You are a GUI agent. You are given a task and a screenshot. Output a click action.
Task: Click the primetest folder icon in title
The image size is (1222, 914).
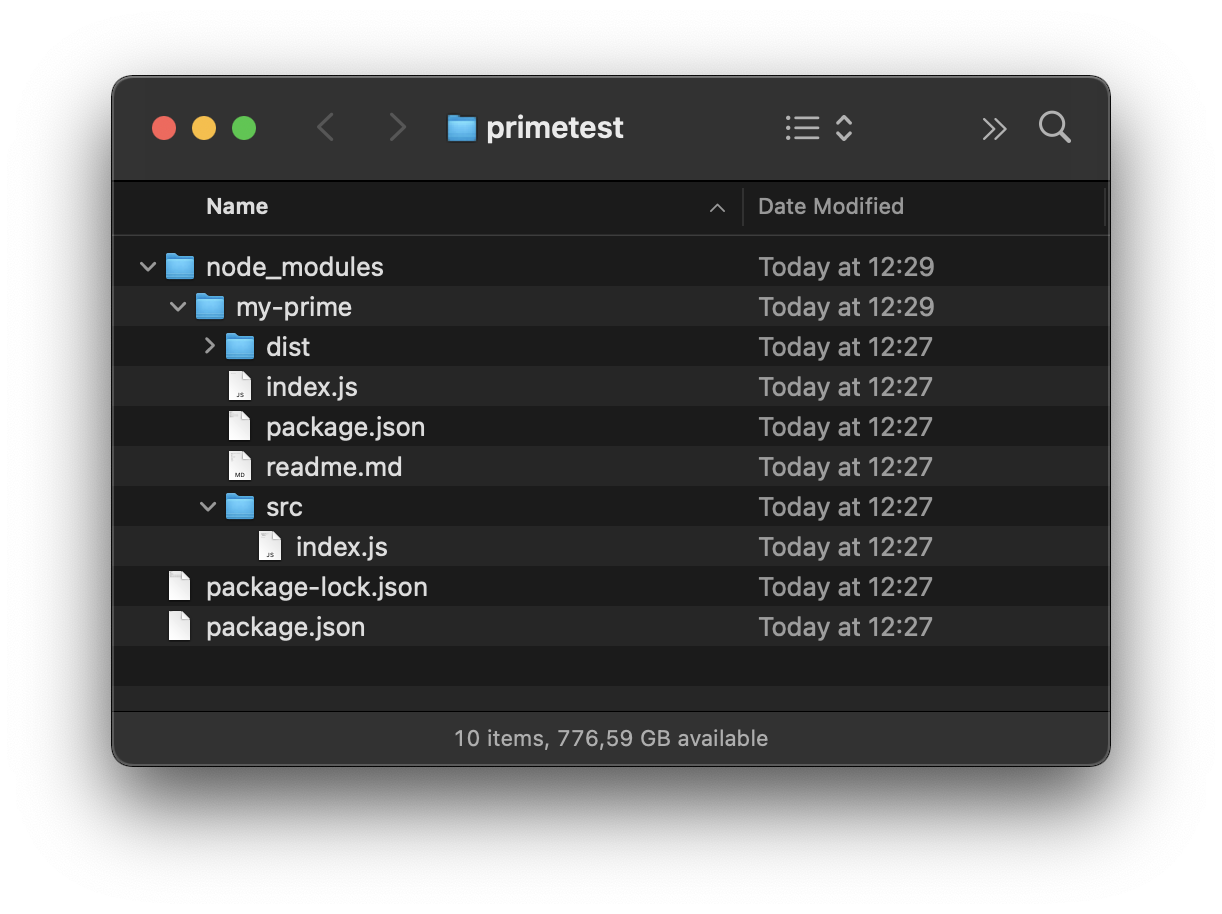[x=461, y=128]
